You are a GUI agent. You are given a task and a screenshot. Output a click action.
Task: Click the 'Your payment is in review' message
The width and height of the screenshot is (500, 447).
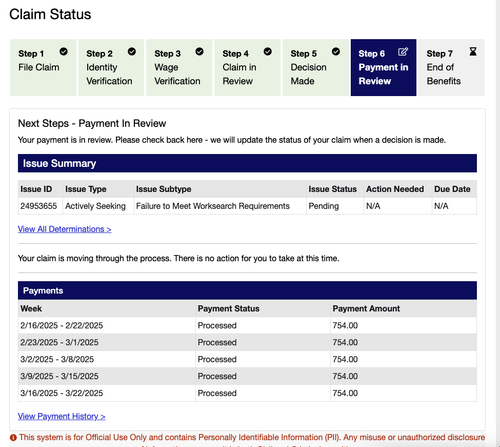click(x=232, y=140)
